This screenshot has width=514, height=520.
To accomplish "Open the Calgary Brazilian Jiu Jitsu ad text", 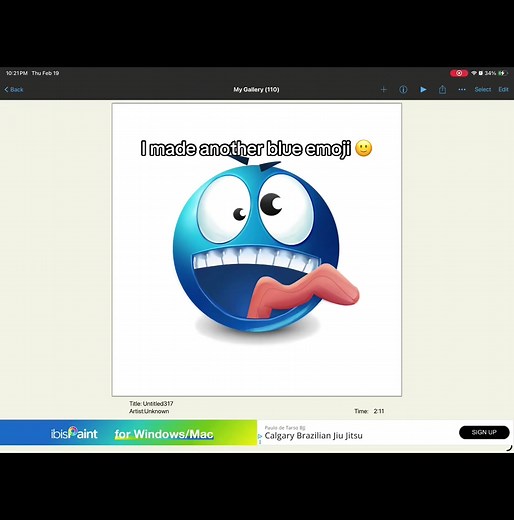I will (x=313, y=436).
